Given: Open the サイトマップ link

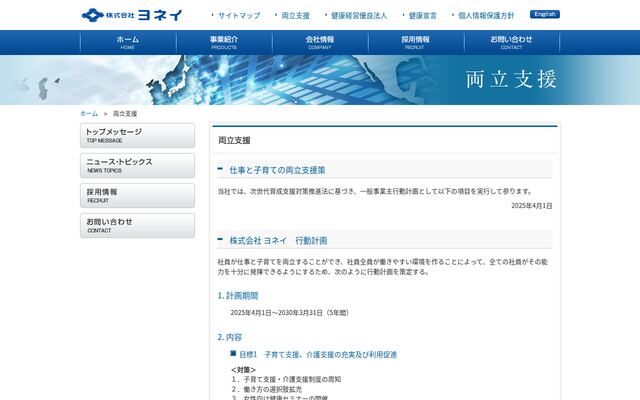Looking at the screenshot, I should pos(239,16).
